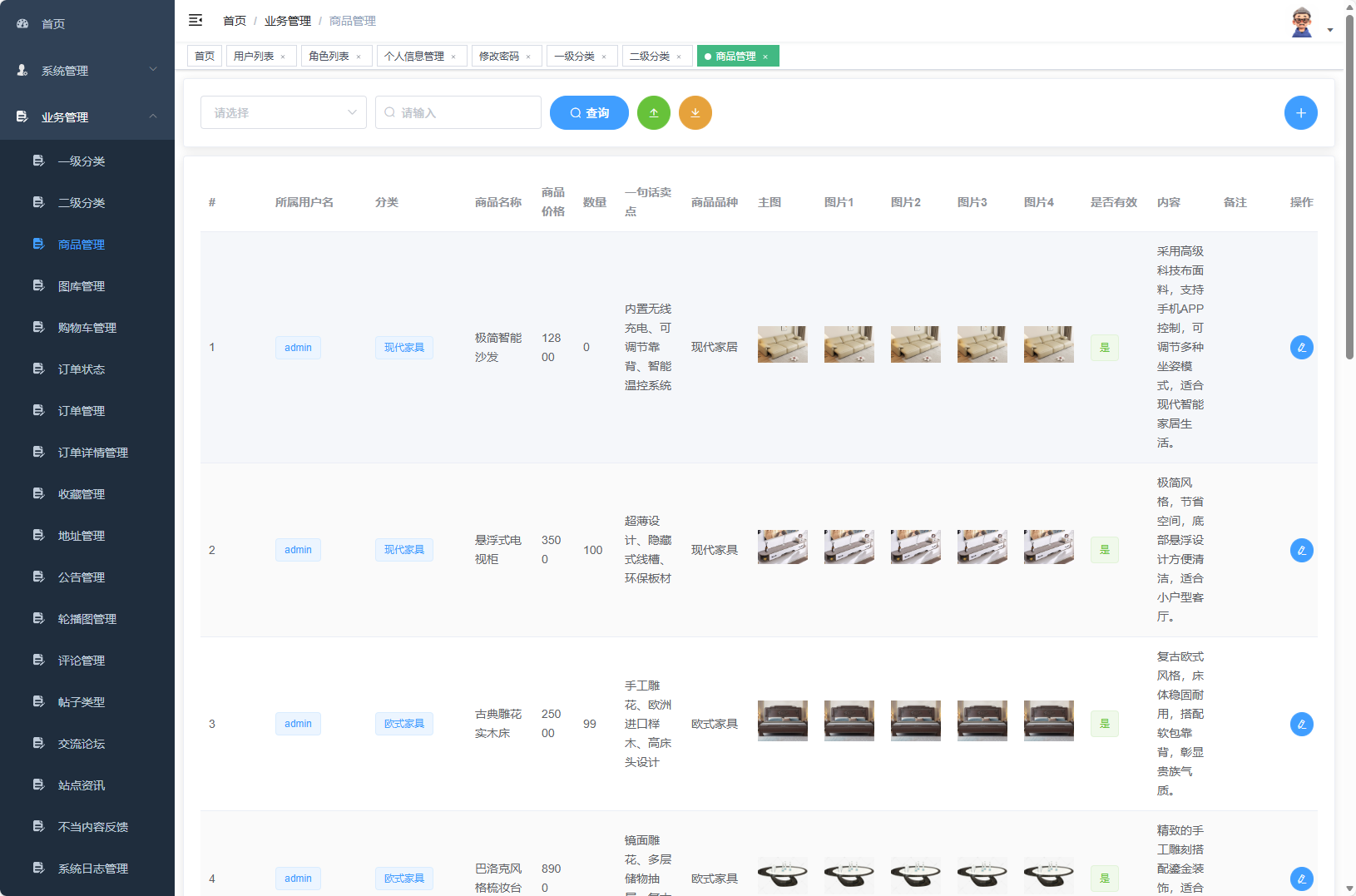Toggle the 是 status badge on the 极简智能沙发 row

pyautogui.click(x=1105, y=347)
